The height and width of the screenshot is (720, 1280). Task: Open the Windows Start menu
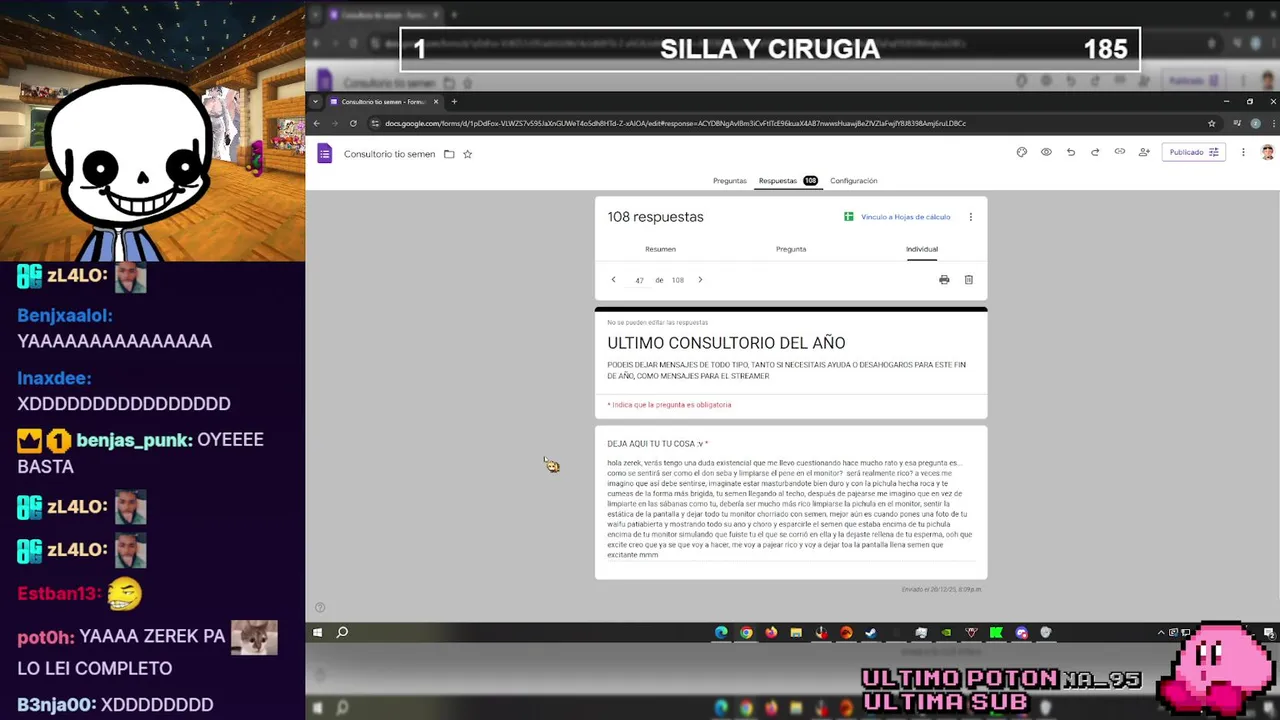(x=317, y=632)
